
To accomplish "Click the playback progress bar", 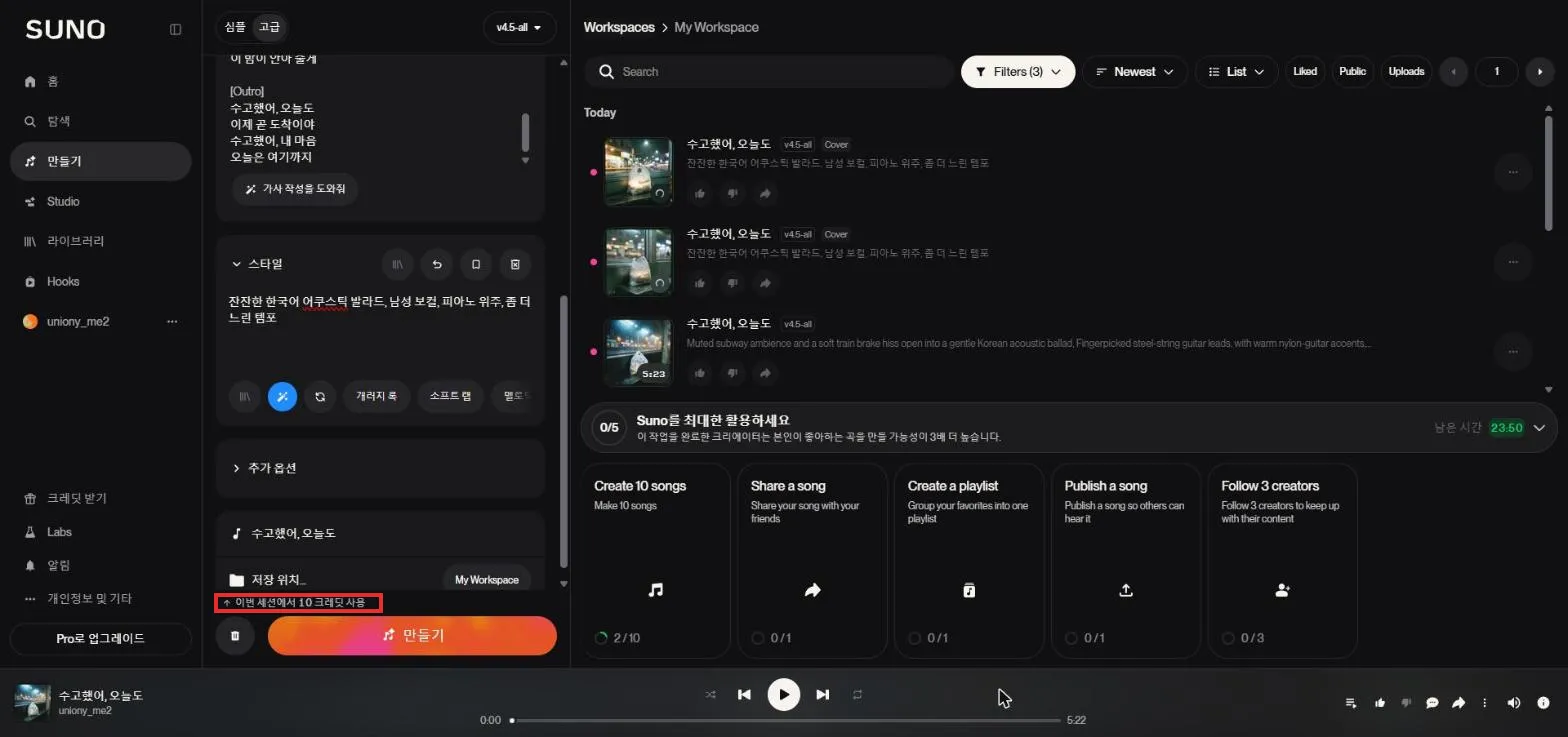I will click(x=785, y=720).
